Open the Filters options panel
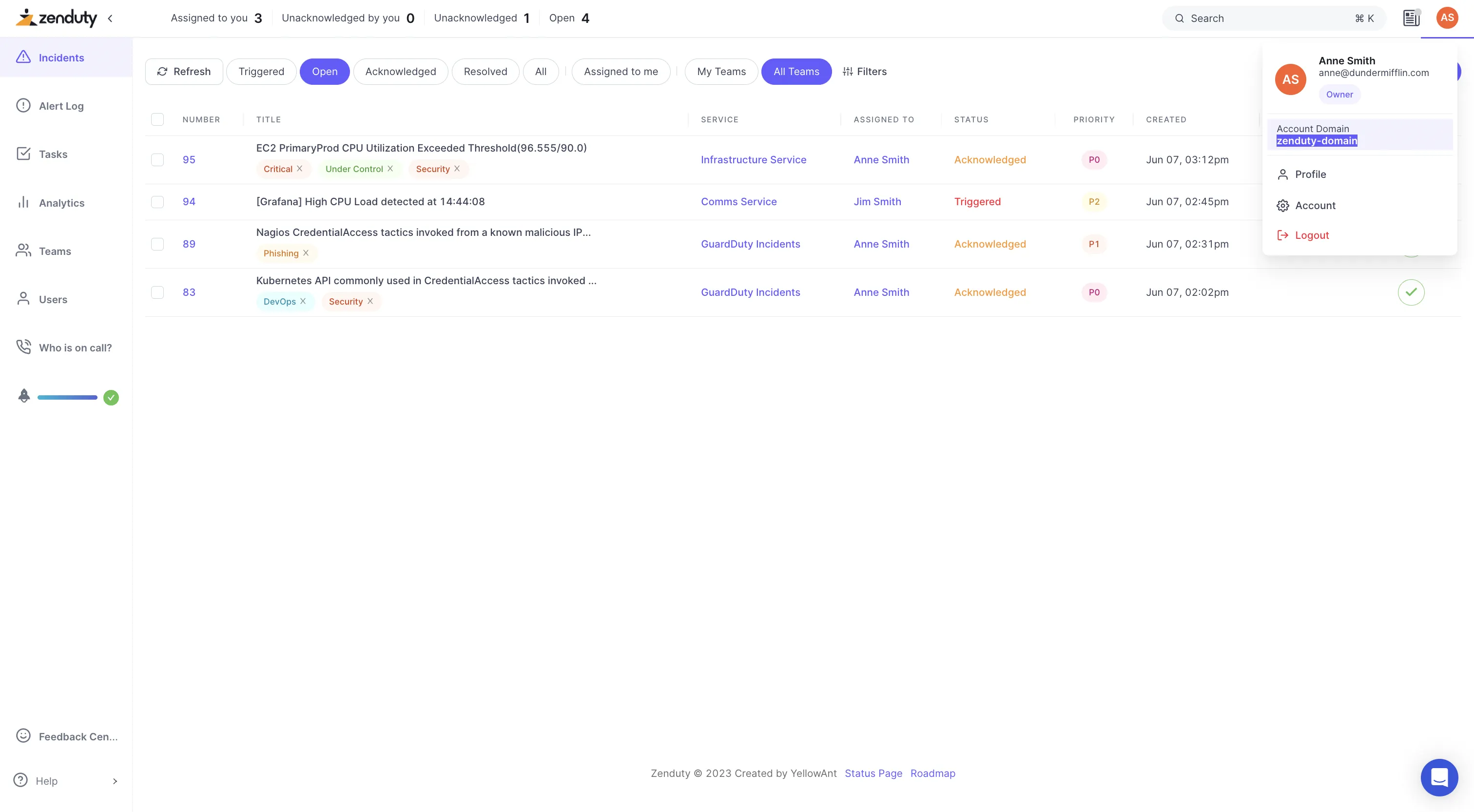Screen dimensions: 1474x812 click(x=864, y=72)
